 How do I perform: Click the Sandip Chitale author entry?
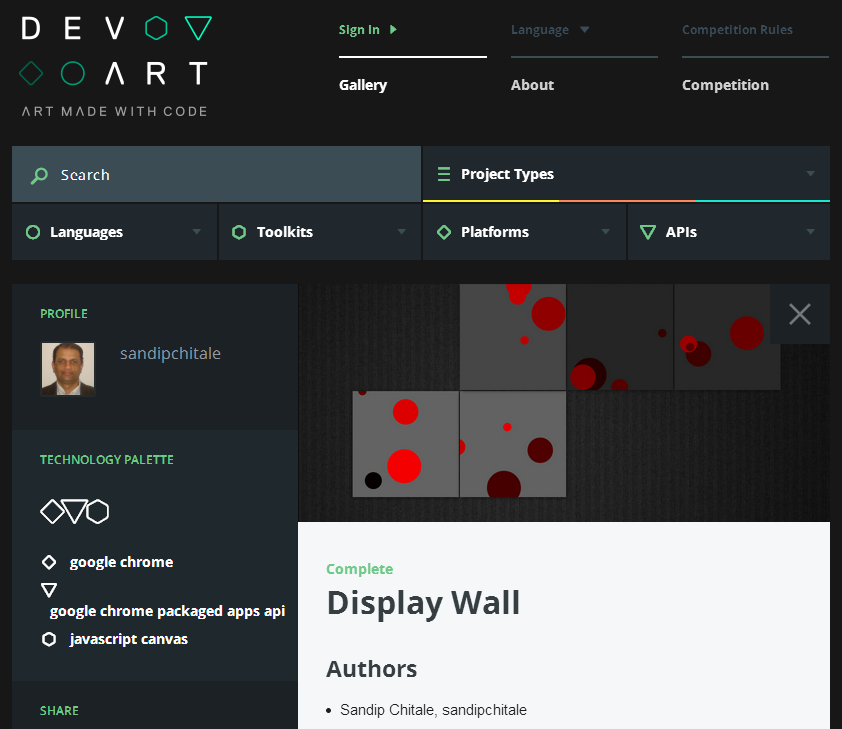433,710
